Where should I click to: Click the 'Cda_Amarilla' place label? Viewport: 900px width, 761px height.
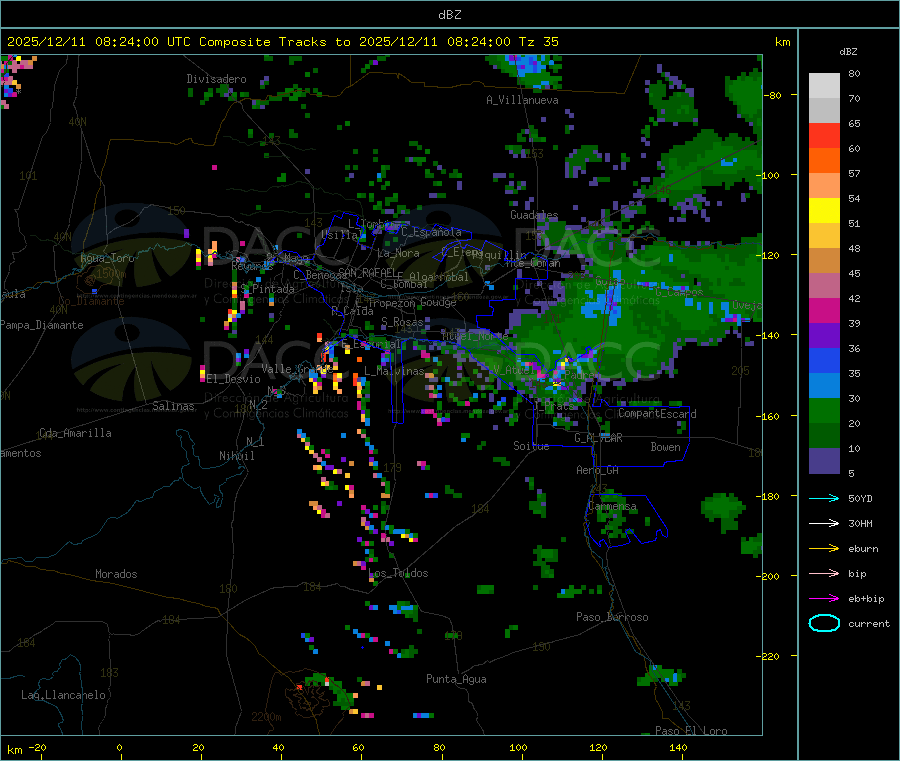75,433
